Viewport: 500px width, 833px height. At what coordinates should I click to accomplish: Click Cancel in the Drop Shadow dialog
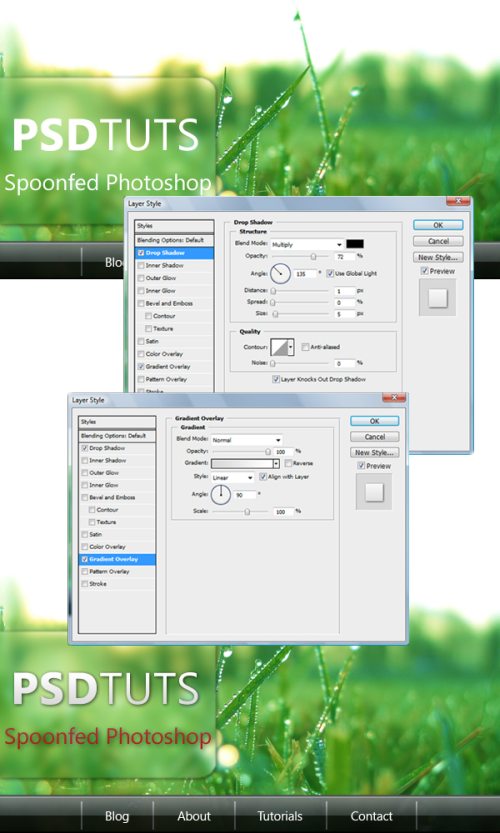[x=438, y=241]
